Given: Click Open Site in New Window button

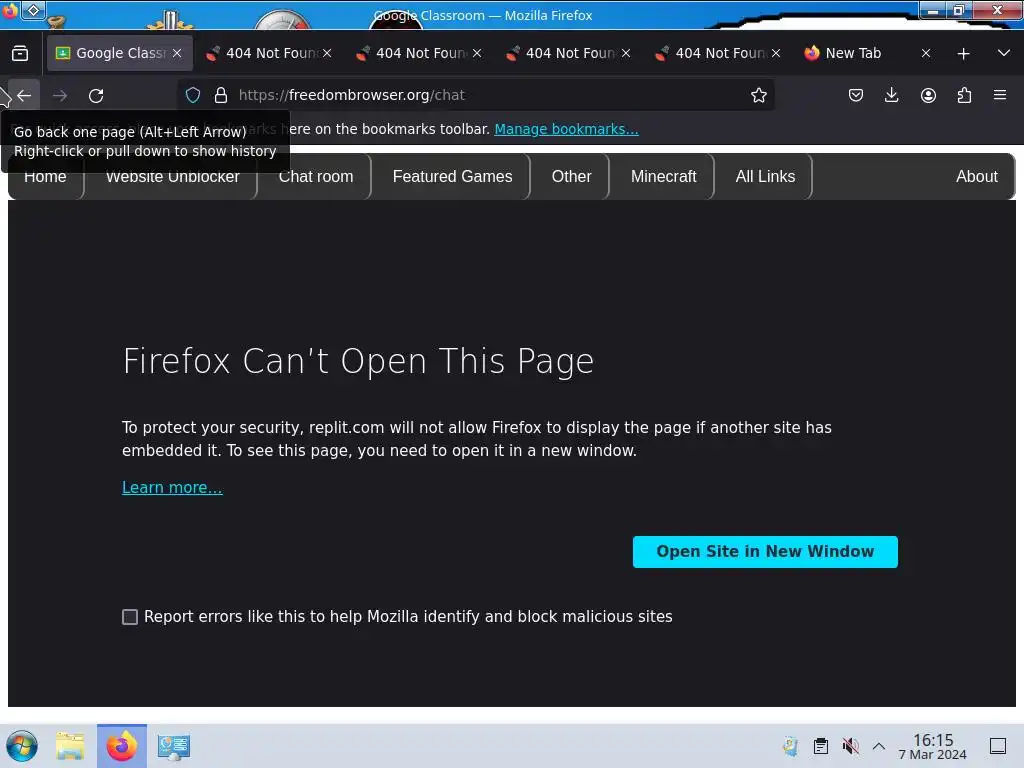Looking at the screenshot, I should point(765,552).
